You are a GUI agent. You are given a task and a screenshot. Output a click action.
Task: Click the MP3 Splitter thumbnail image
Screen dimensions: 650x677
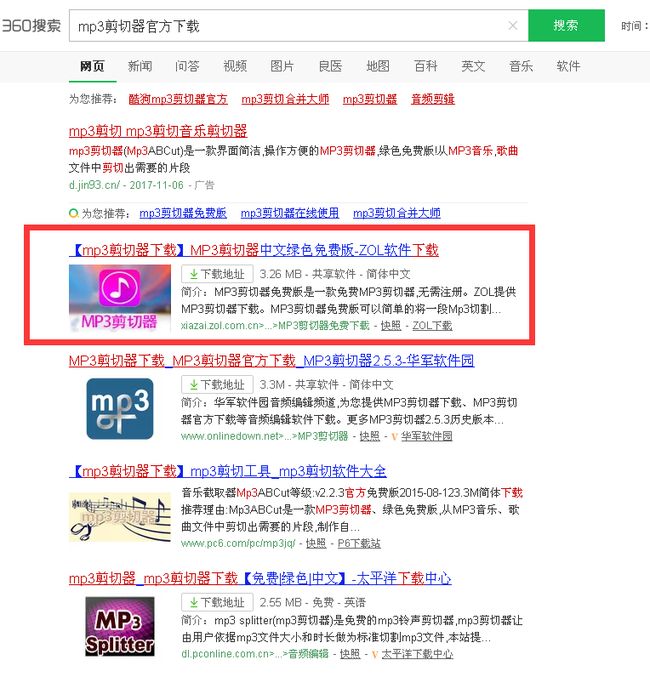[x=120, y=626]
